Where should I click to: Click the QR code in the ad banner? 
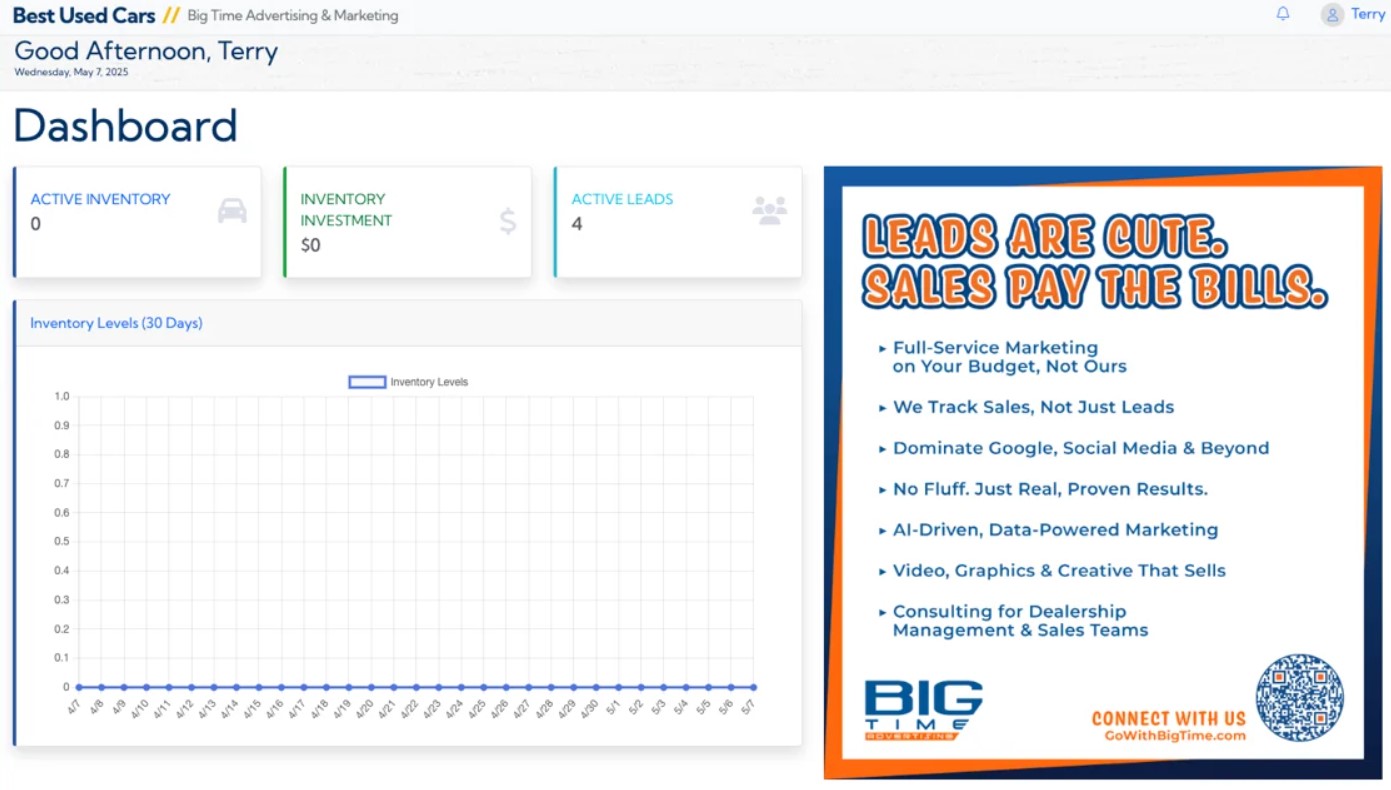click(x=1300, y=698)
